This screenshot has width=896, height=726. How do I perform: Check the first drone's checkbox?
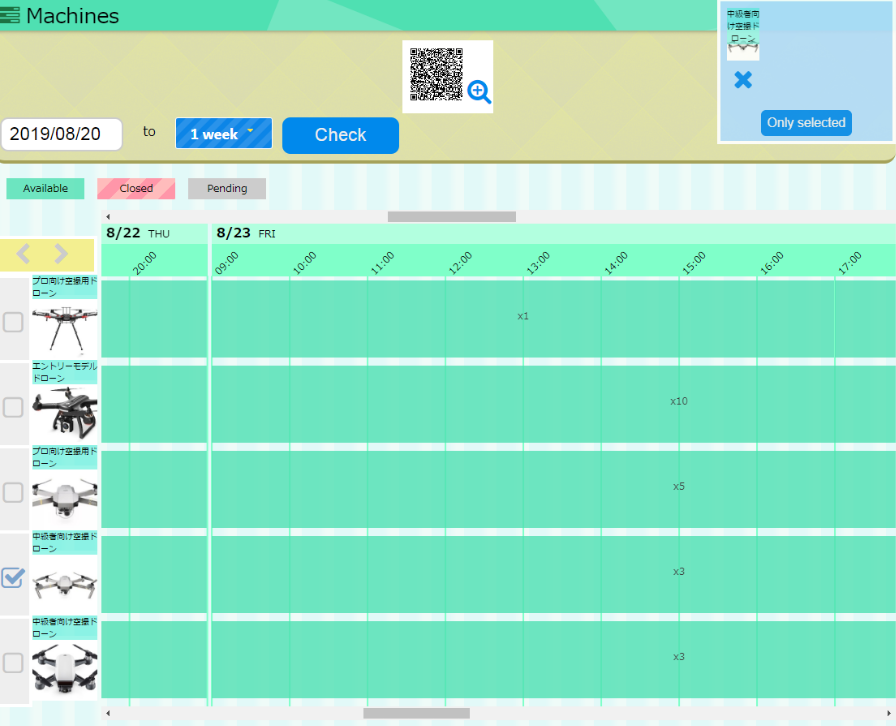point(13,322)
